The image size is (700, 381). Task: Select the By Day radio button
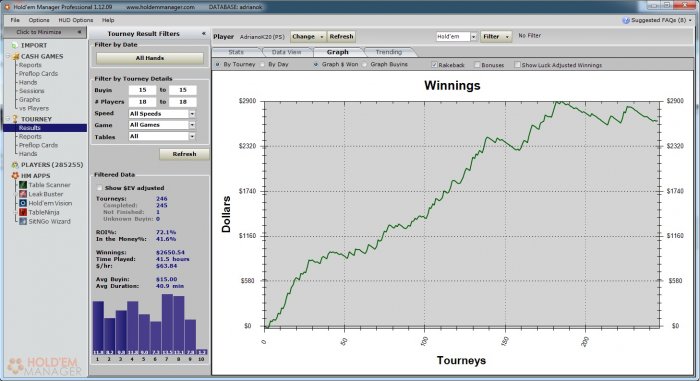pos(262,65)
